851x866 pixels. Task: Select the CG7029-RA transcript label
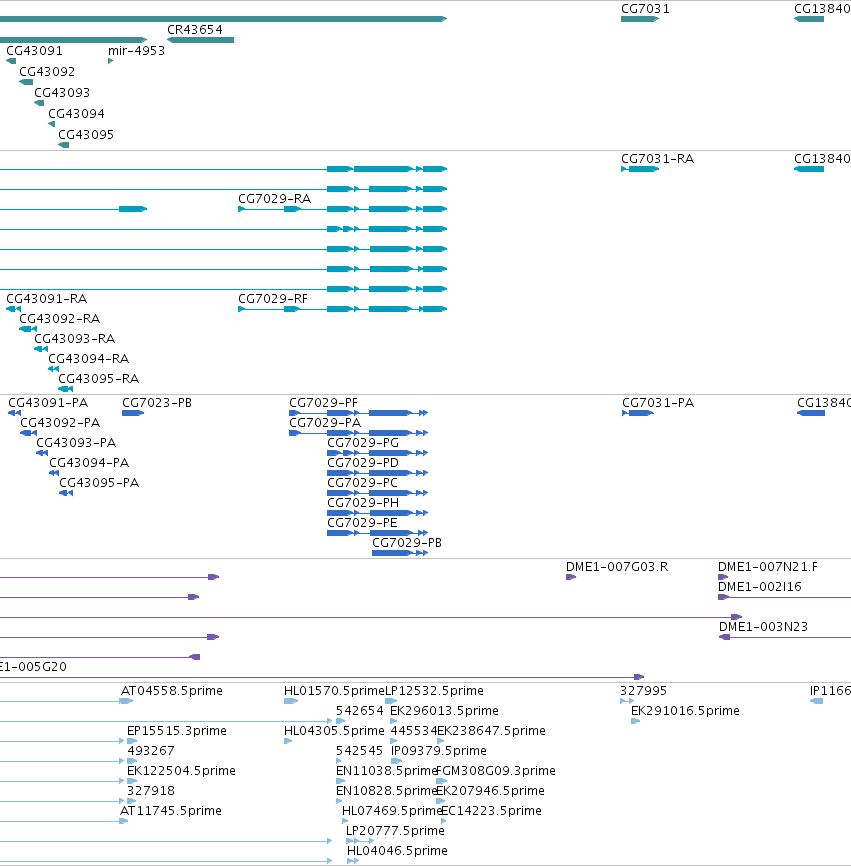pyautogui.click(x=274, y=199)
